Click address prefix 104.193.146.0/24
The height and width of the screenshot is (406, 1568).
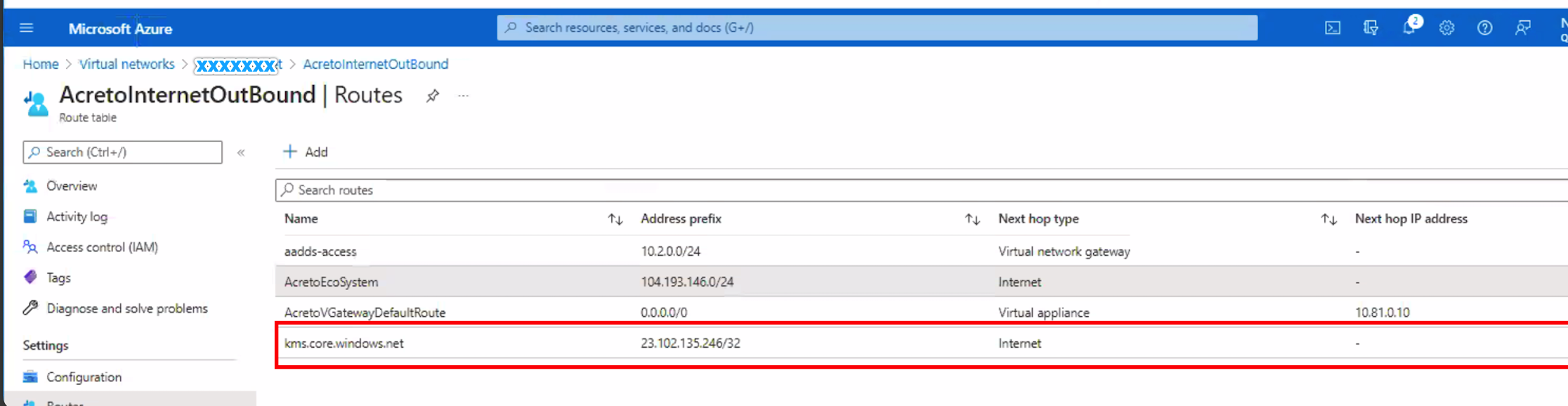point(687,282)
